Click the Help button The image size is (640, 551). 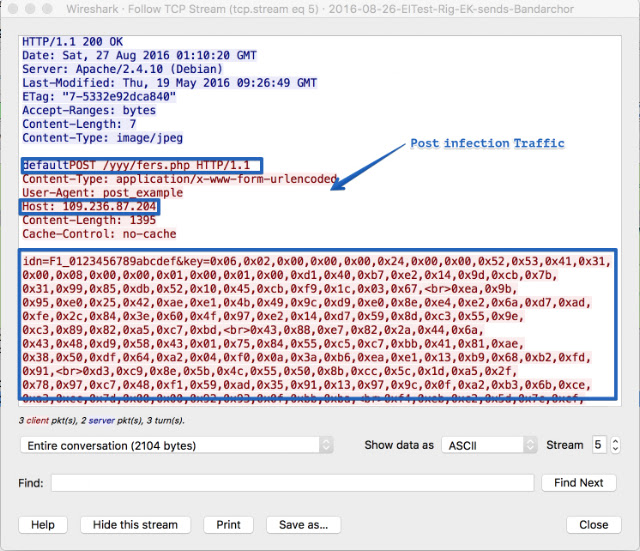tap(43, 524)
